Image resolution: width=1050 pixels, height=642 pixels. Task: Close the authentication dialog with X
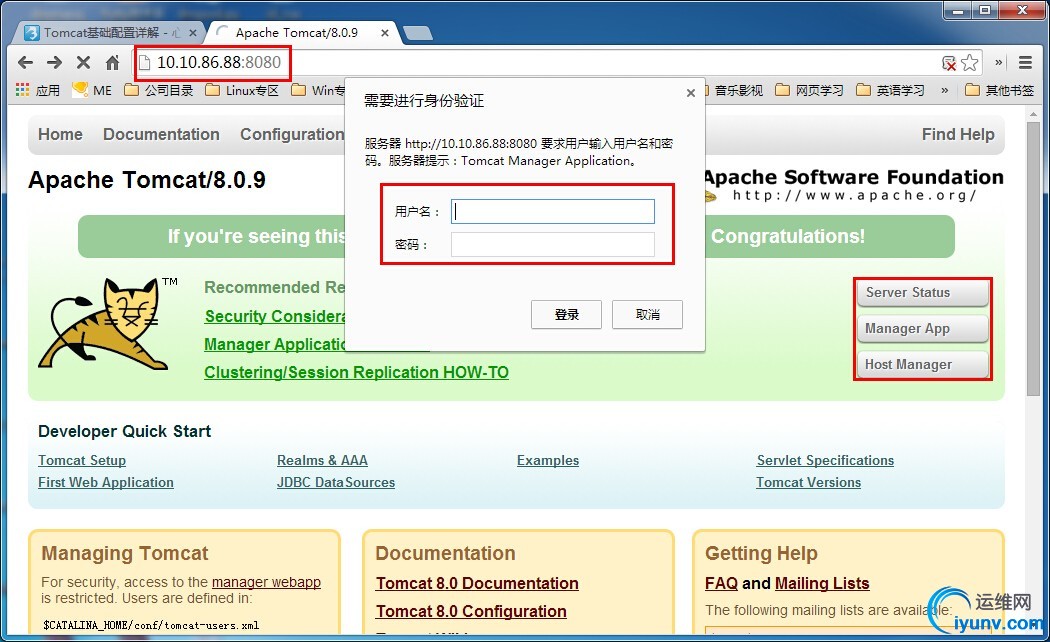point(690,93)
